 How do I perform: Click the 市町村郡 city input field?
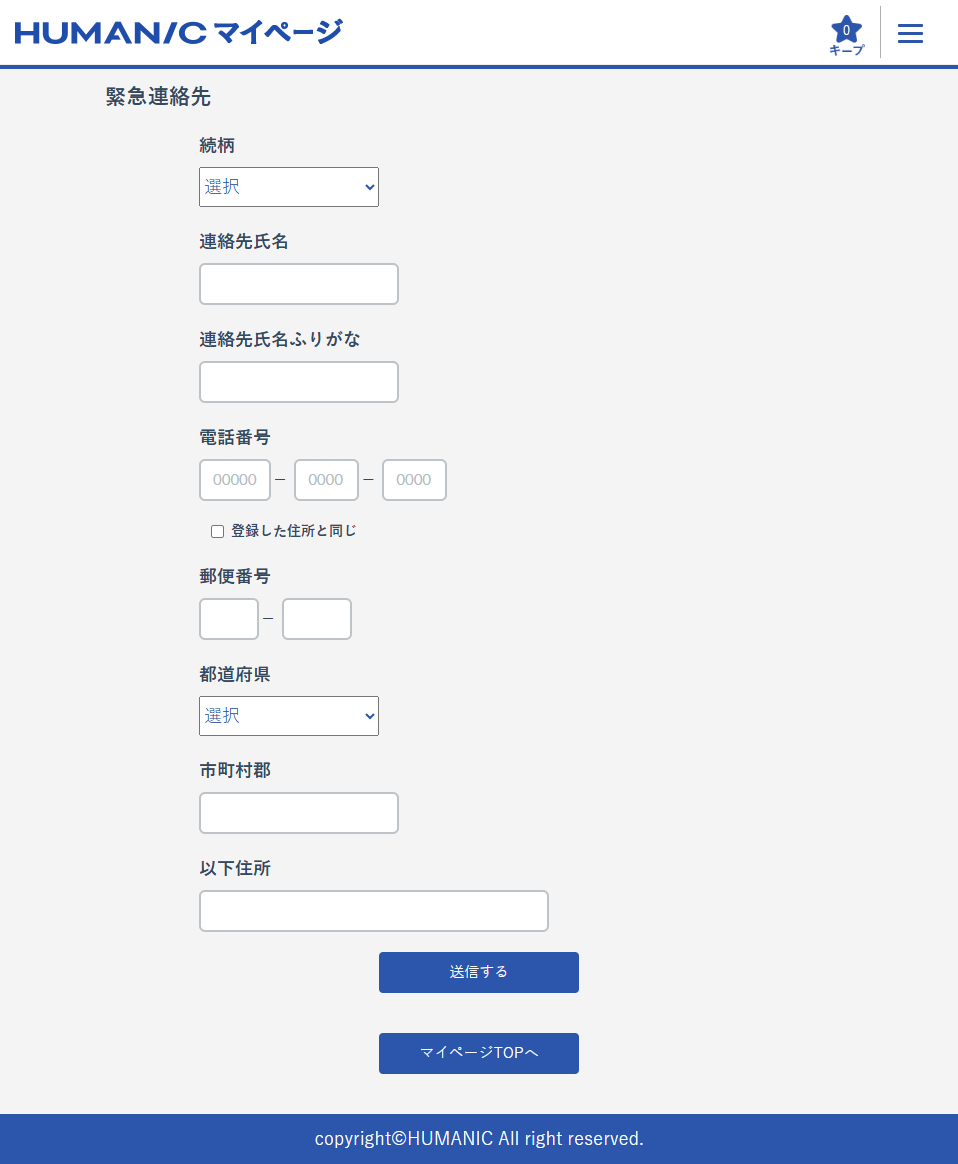pyautogui.click(x=298, y=813)
